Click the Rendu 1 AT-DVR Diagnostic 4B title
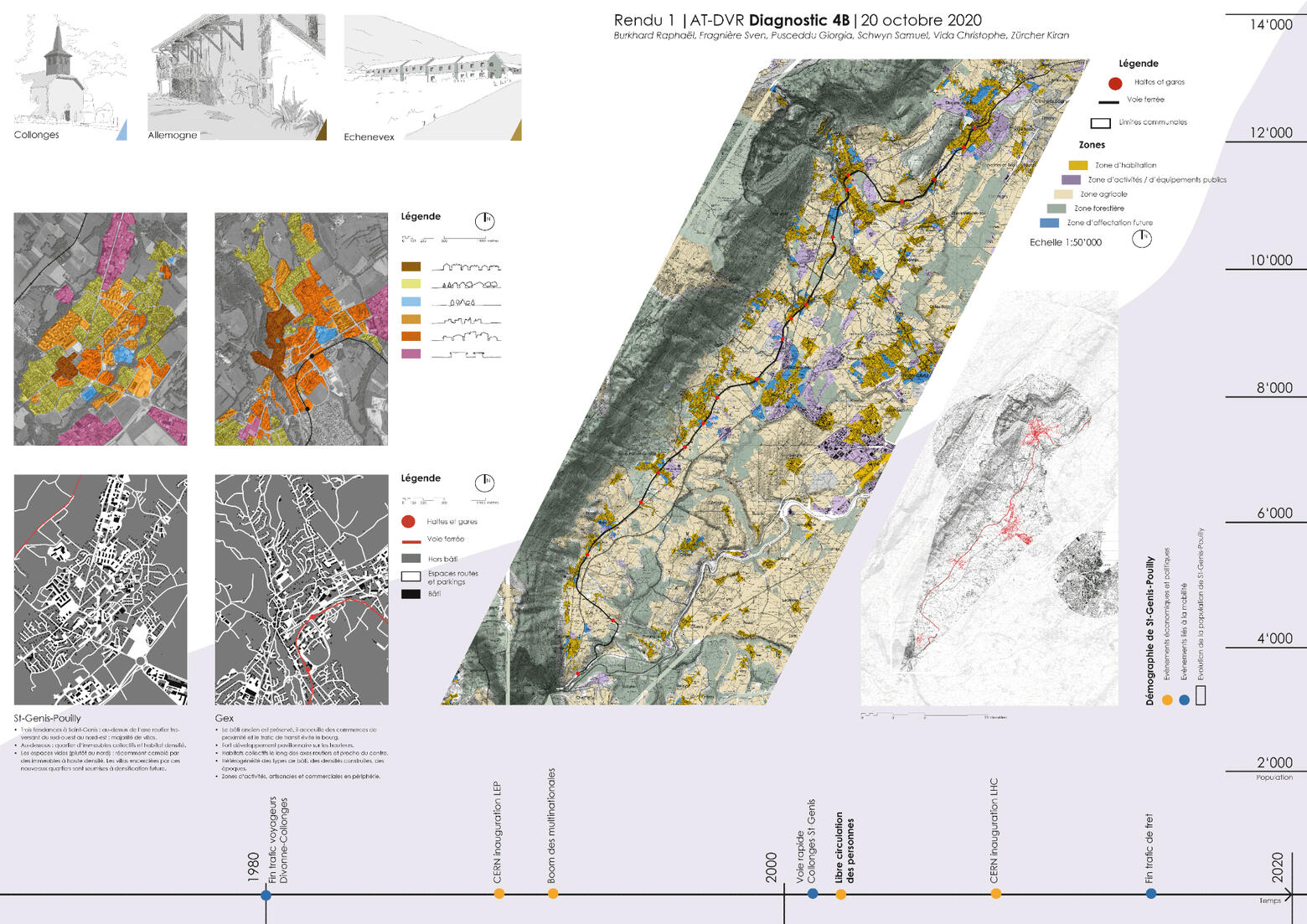The height and width of the screenshot is (924, 1307). (x=797, y=20)
